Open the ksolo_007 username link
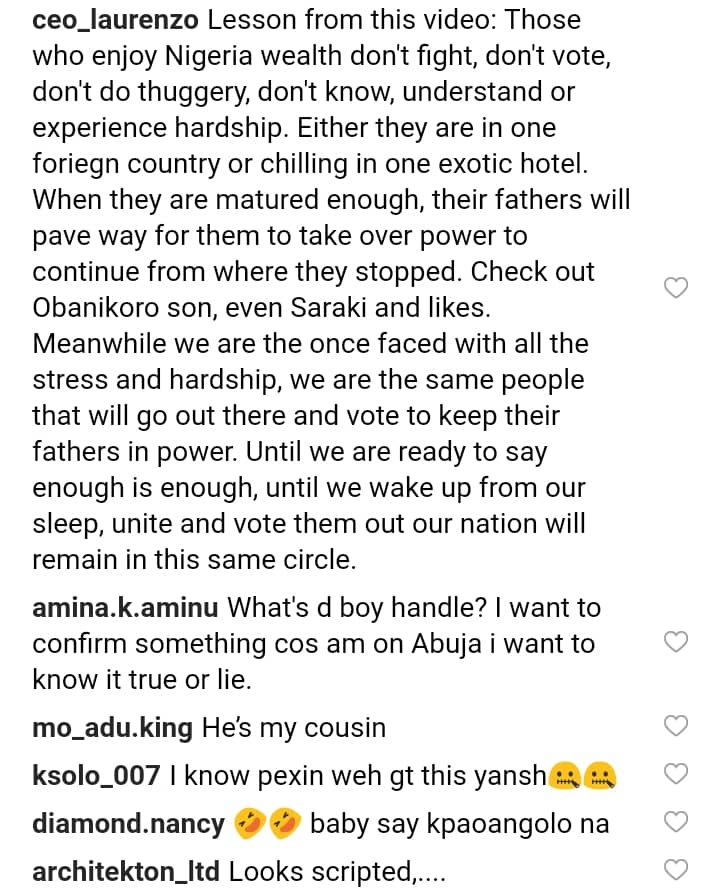This screenshot has width=720, height=895. (x=96, y=775)
